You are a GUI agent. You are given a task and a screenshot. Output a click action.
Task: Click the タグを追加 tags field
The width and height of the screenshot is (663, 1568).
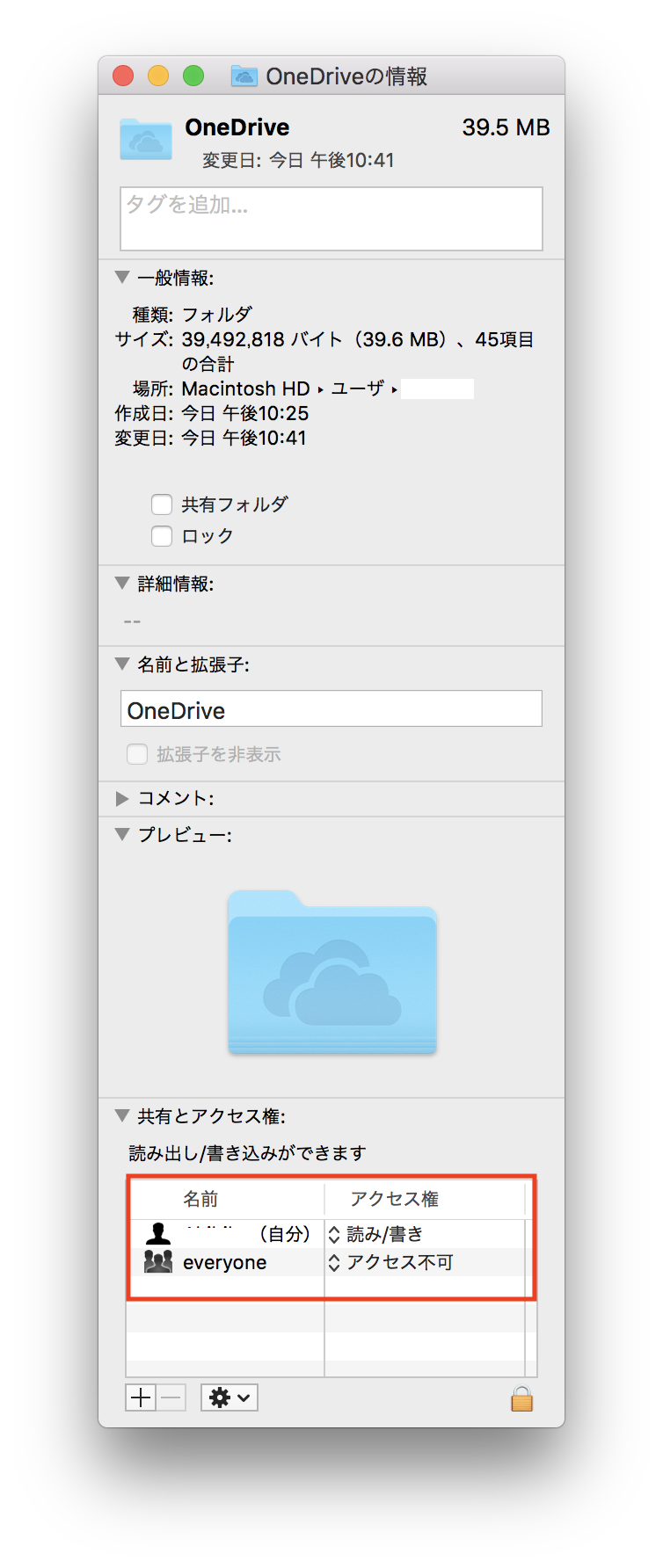331,219
